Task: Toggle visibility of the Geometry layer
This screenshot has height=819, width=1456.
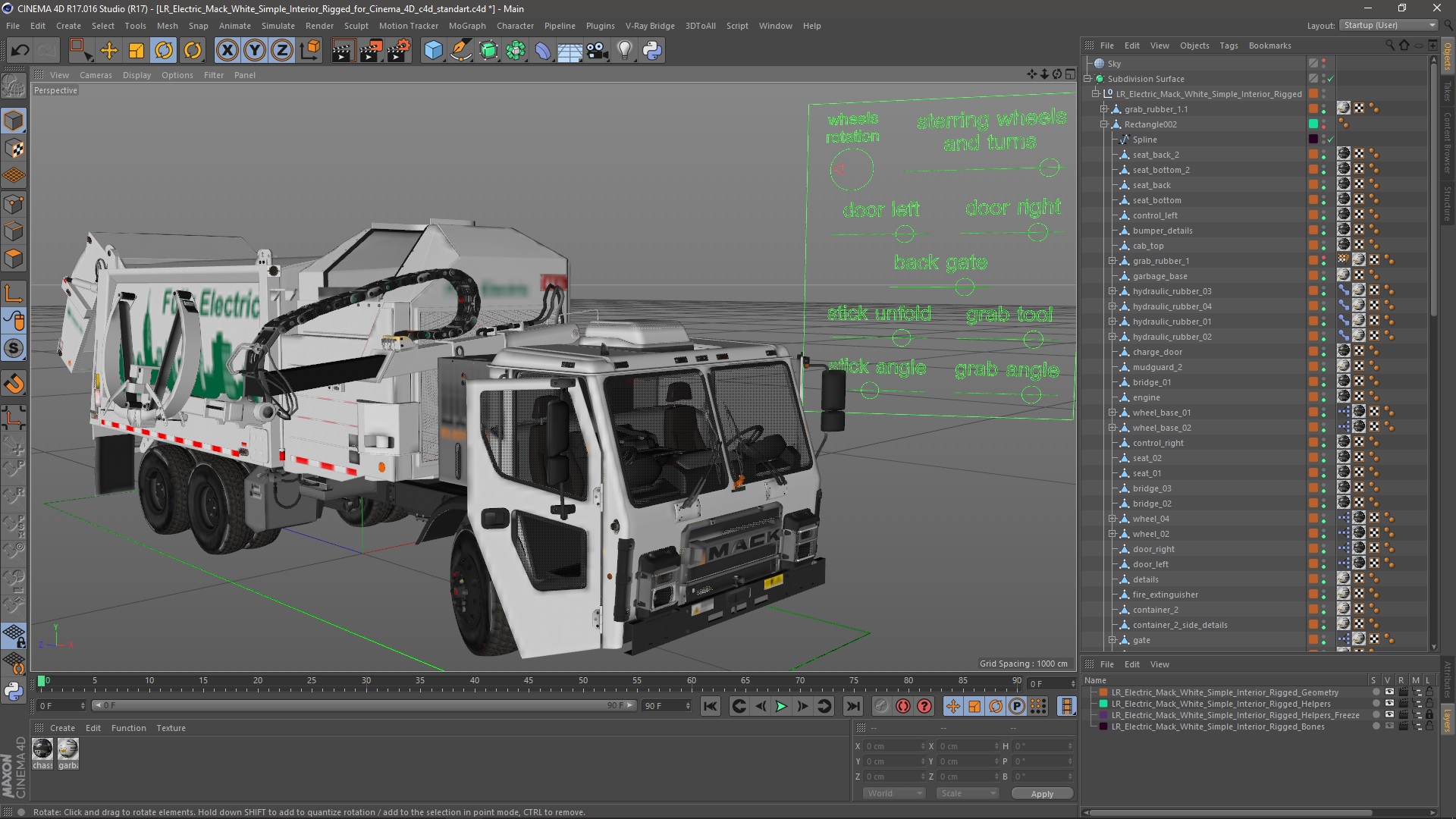Action: click(1389, 692)
